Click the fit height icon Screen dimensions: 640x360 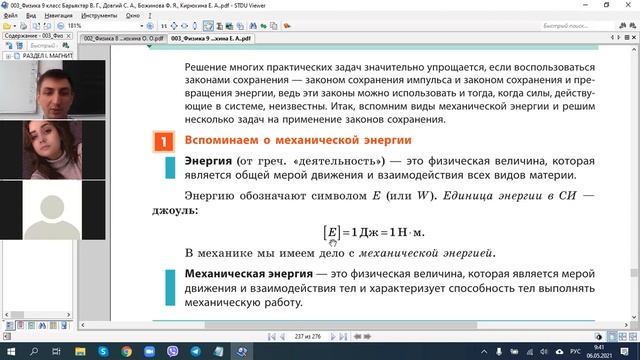click(195, 26)
